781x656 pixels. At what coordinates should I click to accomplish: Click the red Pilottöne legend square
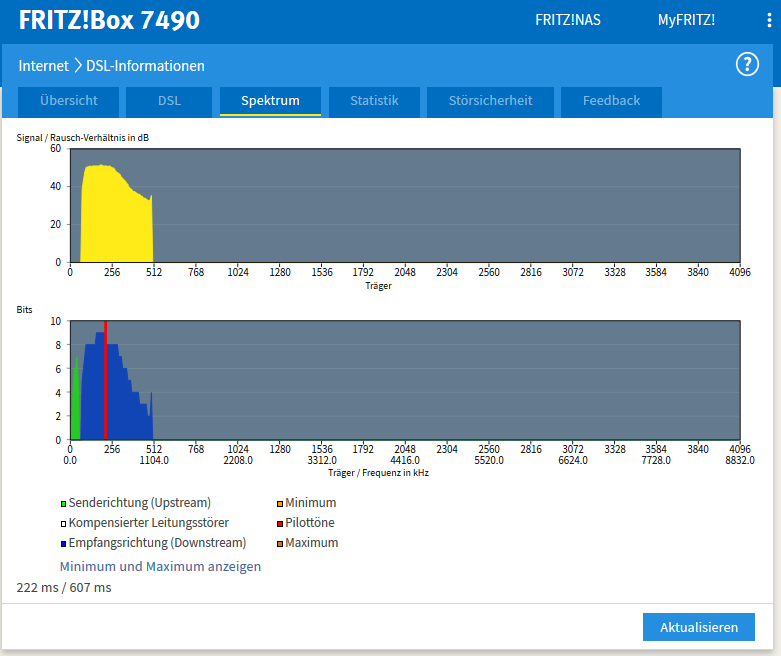click(x=280, y=524)
